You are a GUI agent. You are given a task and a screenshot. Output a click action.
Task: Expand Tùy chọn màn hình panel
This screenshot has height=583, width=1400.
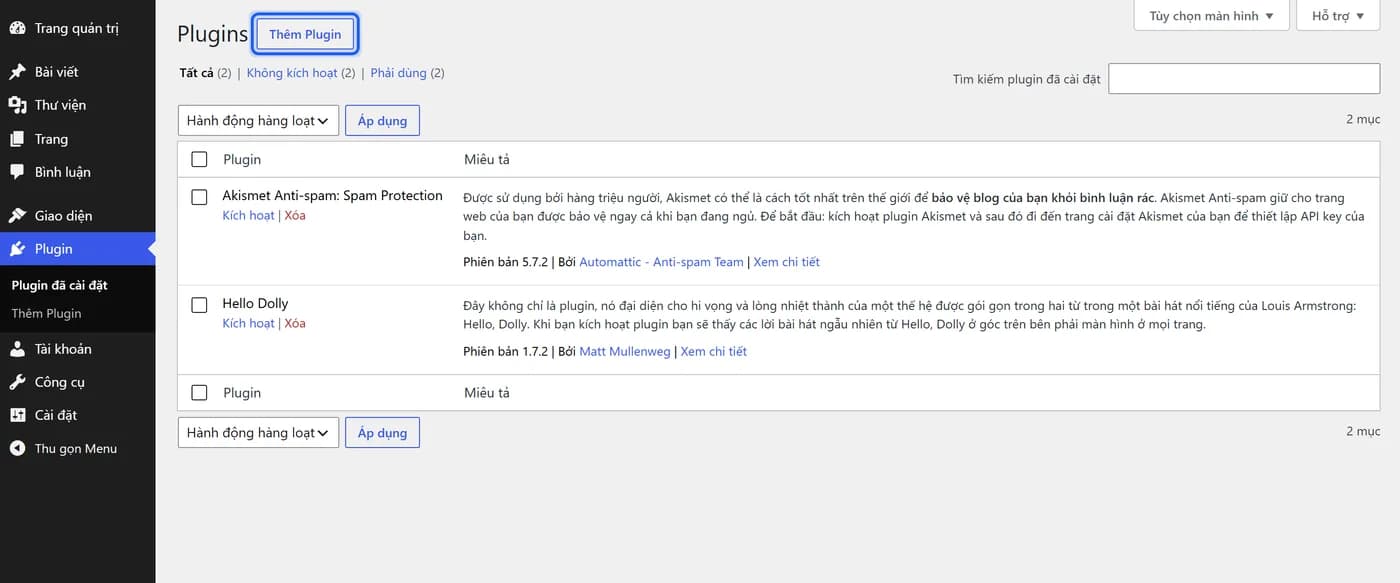(x=1211, y=16)
